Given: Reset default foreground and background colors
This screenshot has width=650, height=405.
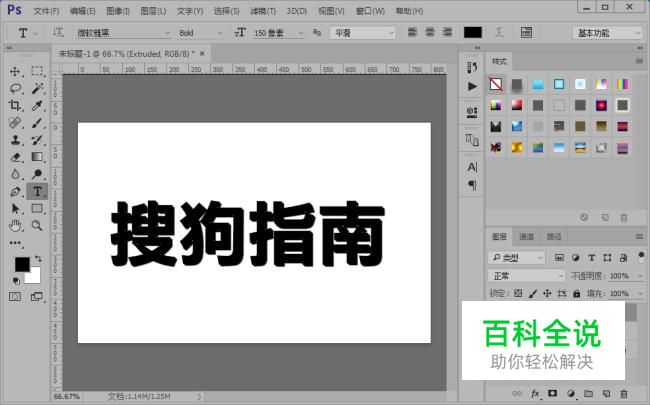Looking at the screenshot, I should [16, 281].
